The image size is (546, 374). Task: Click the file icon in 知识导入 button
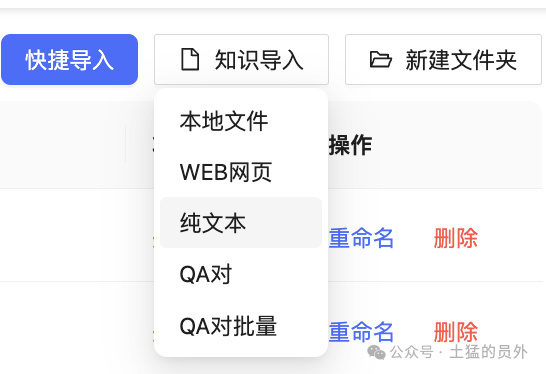[190, 60]
